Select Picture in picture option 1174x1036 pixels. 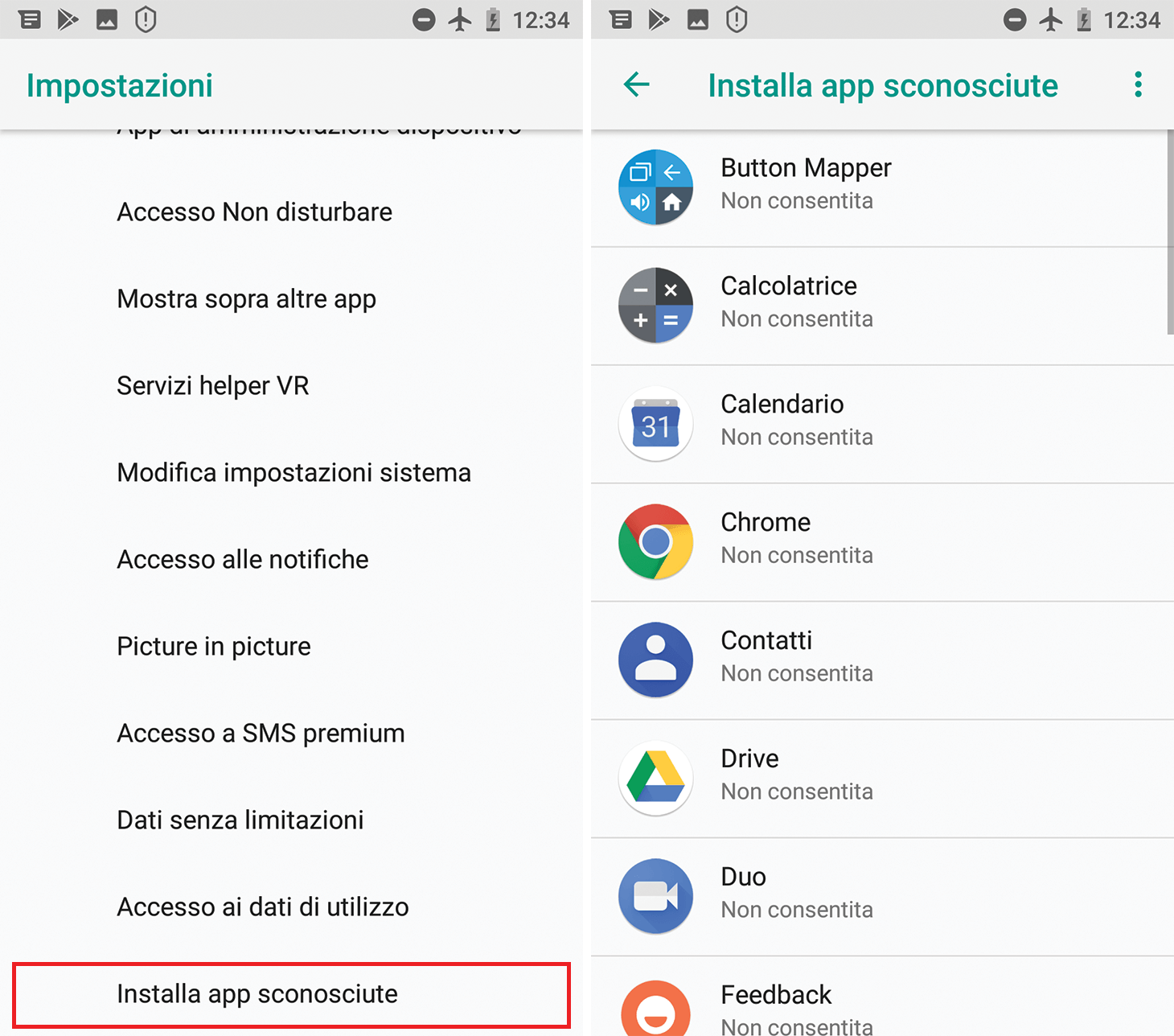tap(291, 647)
